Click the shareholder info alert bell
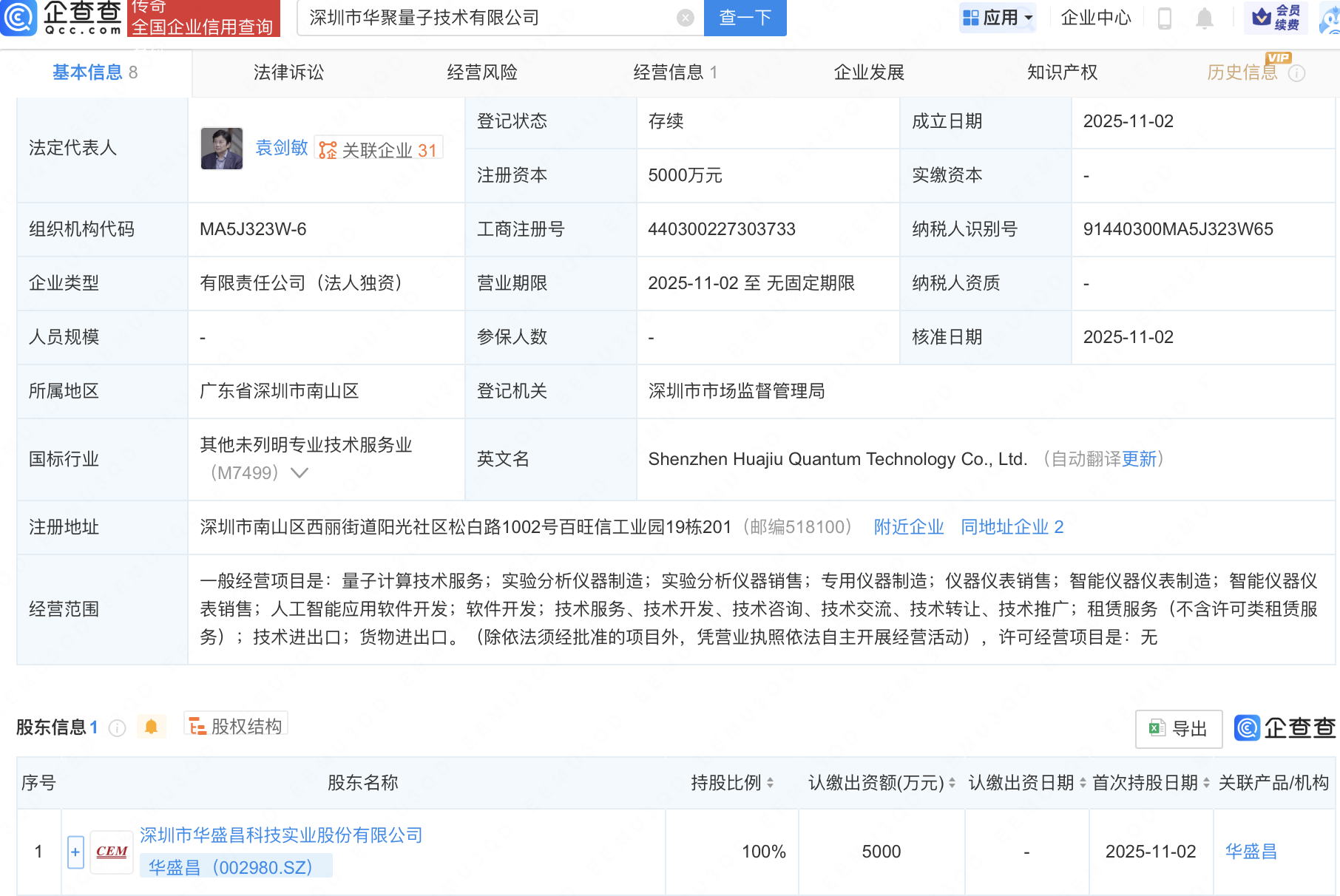 click(151, 727)
